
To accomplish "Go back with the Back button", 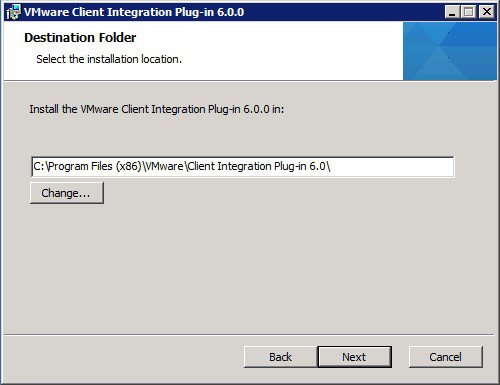I will [280, 357].
